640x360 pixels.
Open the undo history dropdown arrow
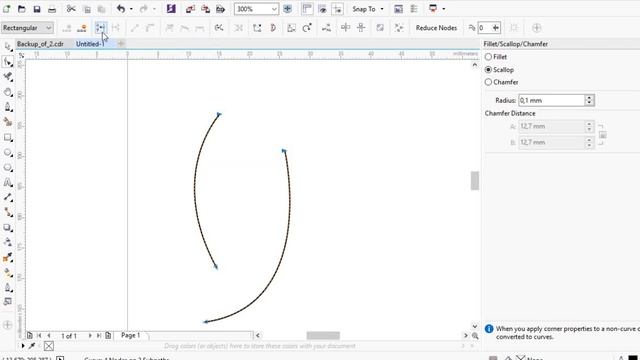tap(131, 9)
